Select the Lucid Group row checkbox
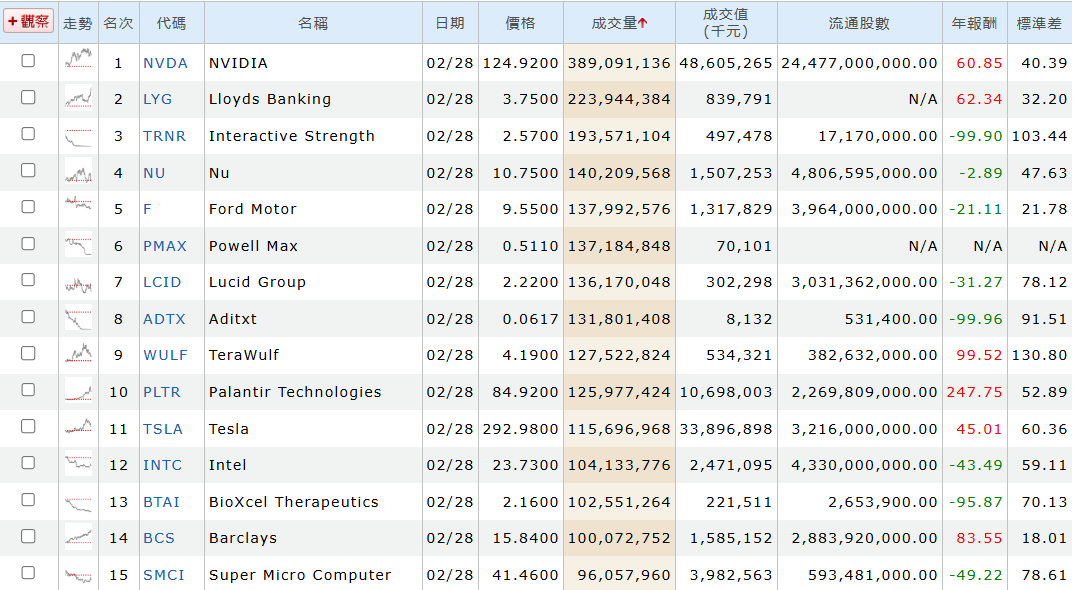The width and height of the screenshot is (1076, 590). (x=28, y=280)
